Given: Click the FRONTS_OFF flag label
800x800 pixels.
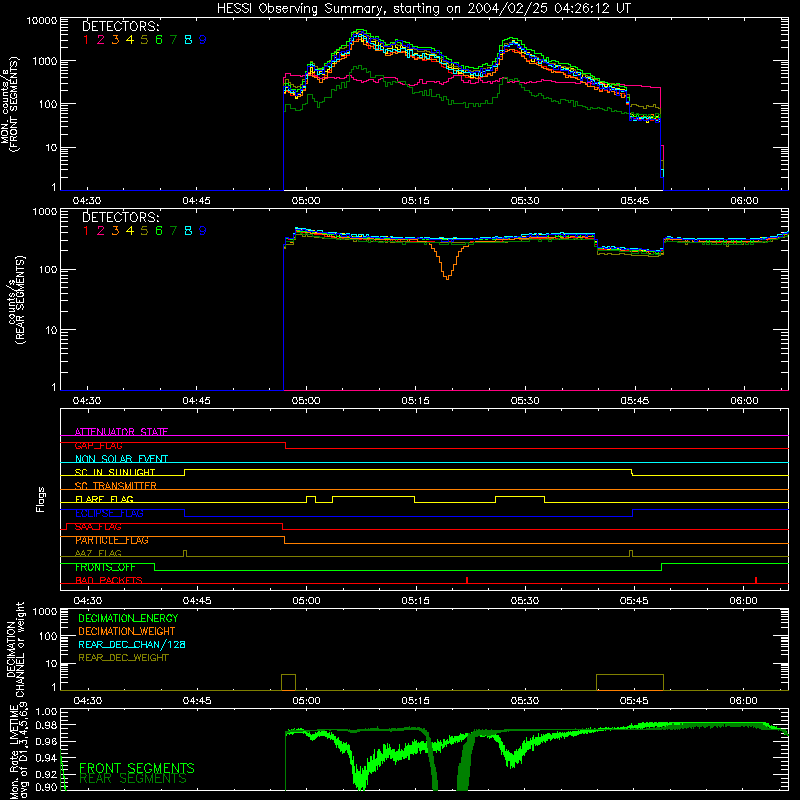Looking at the screenshot, I should pos(105,567).
